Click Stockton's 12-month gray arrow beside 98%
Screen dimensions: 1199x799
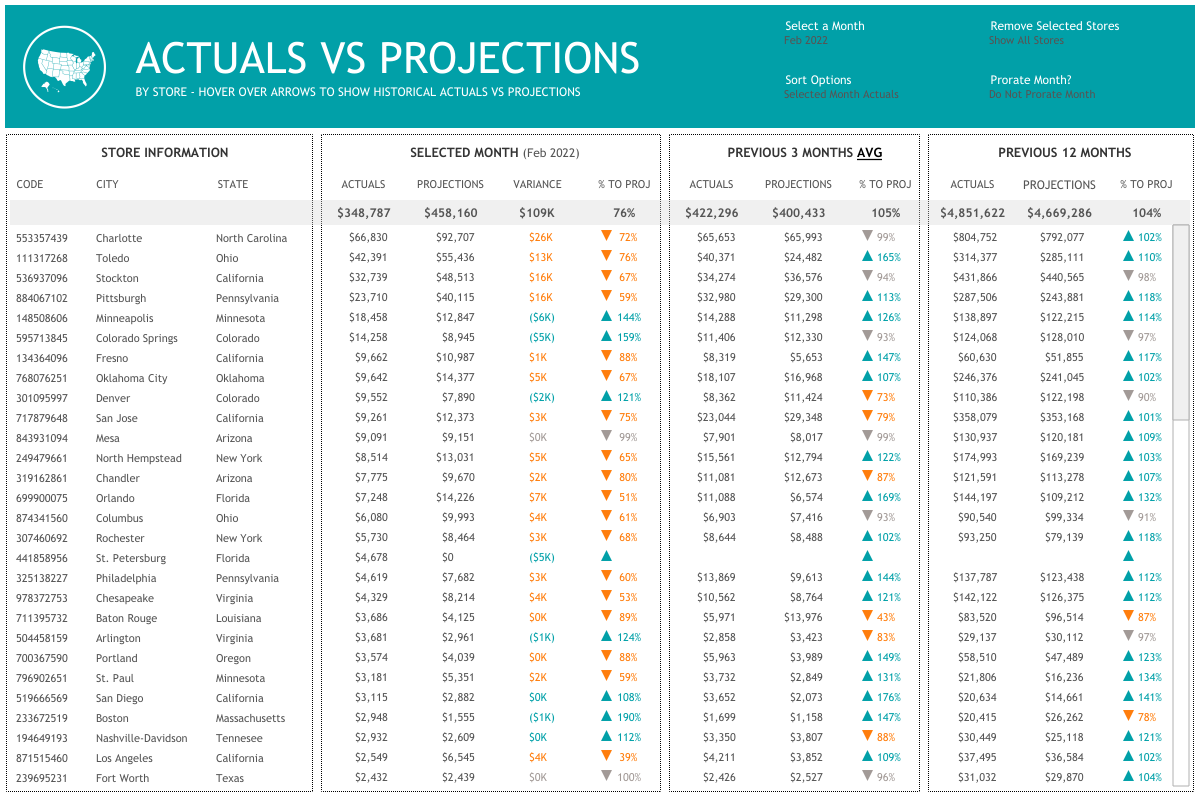(x=1128, y=276)
